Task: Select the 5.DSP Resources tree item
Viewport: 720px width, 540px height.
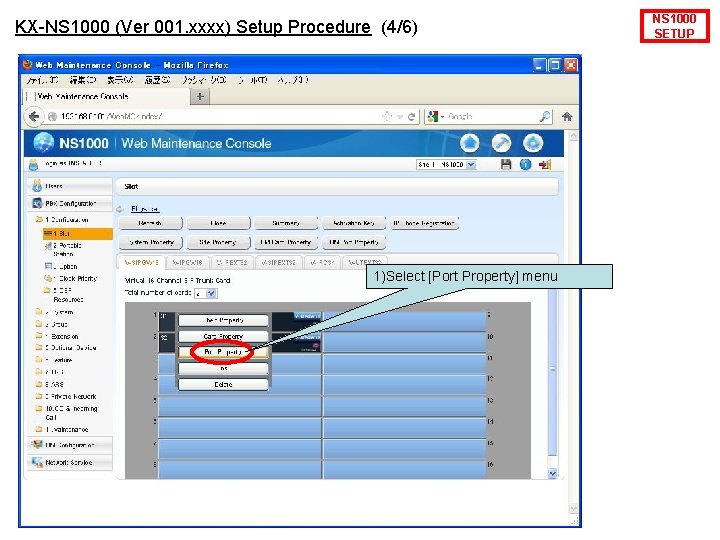Action: click(x=64, y=295)
